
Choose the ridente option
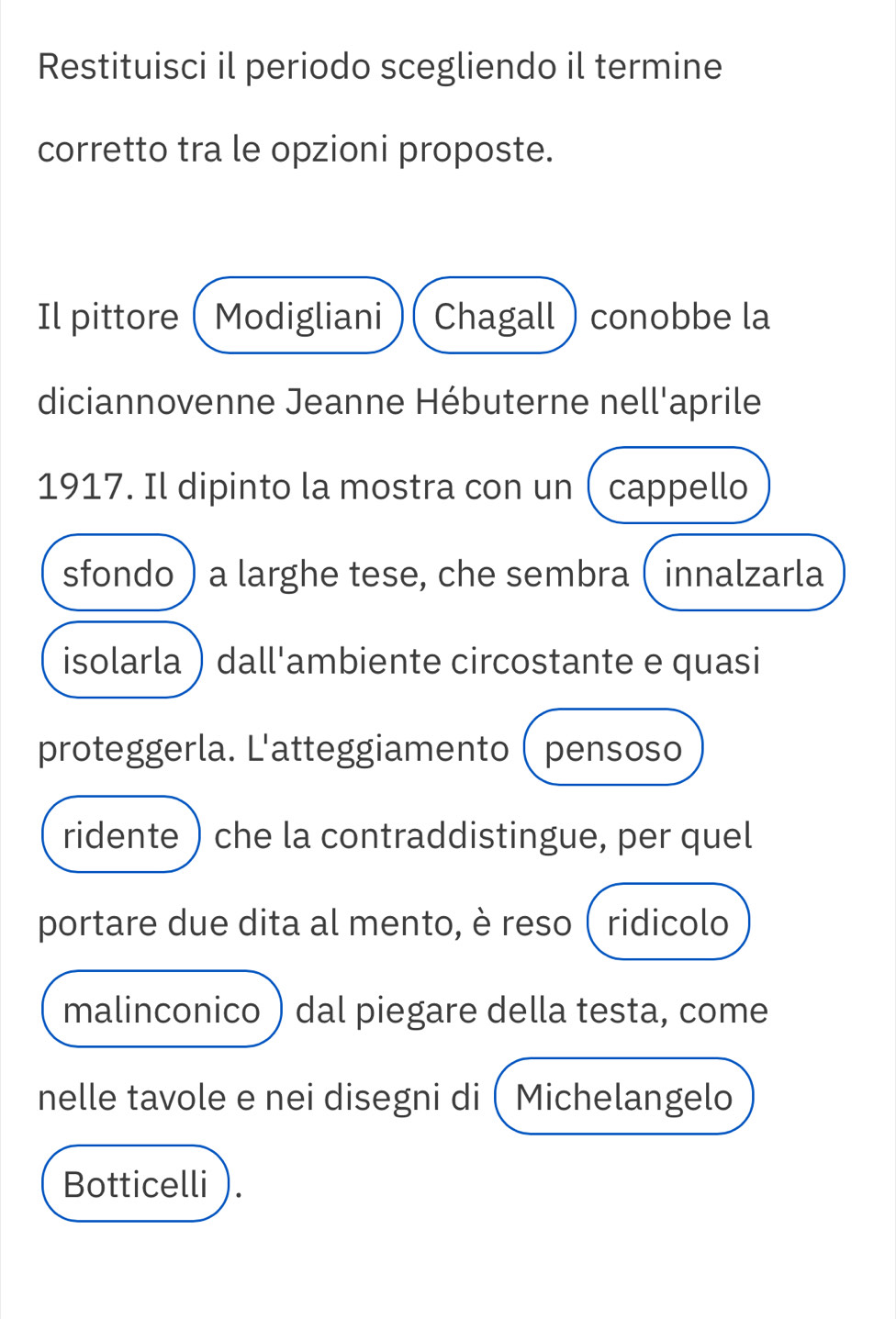(121, 834)
